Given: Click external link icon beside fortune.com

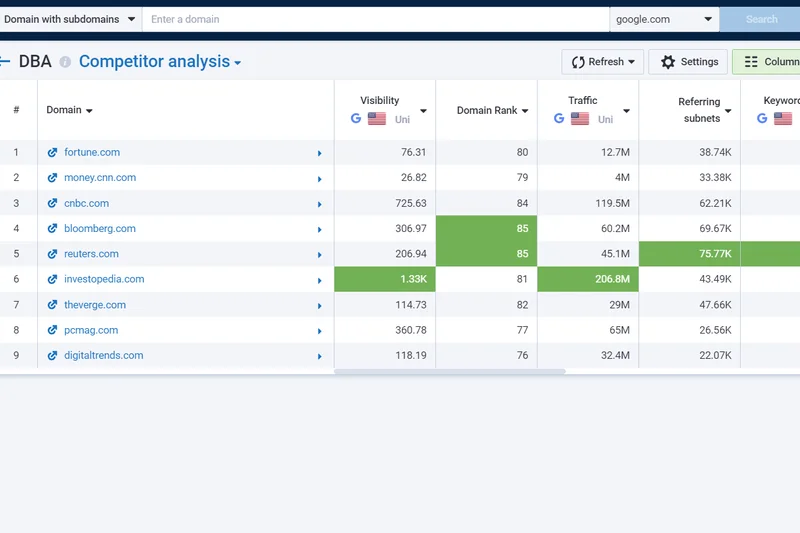Looking at the screenshot, I should coord(53,153).
